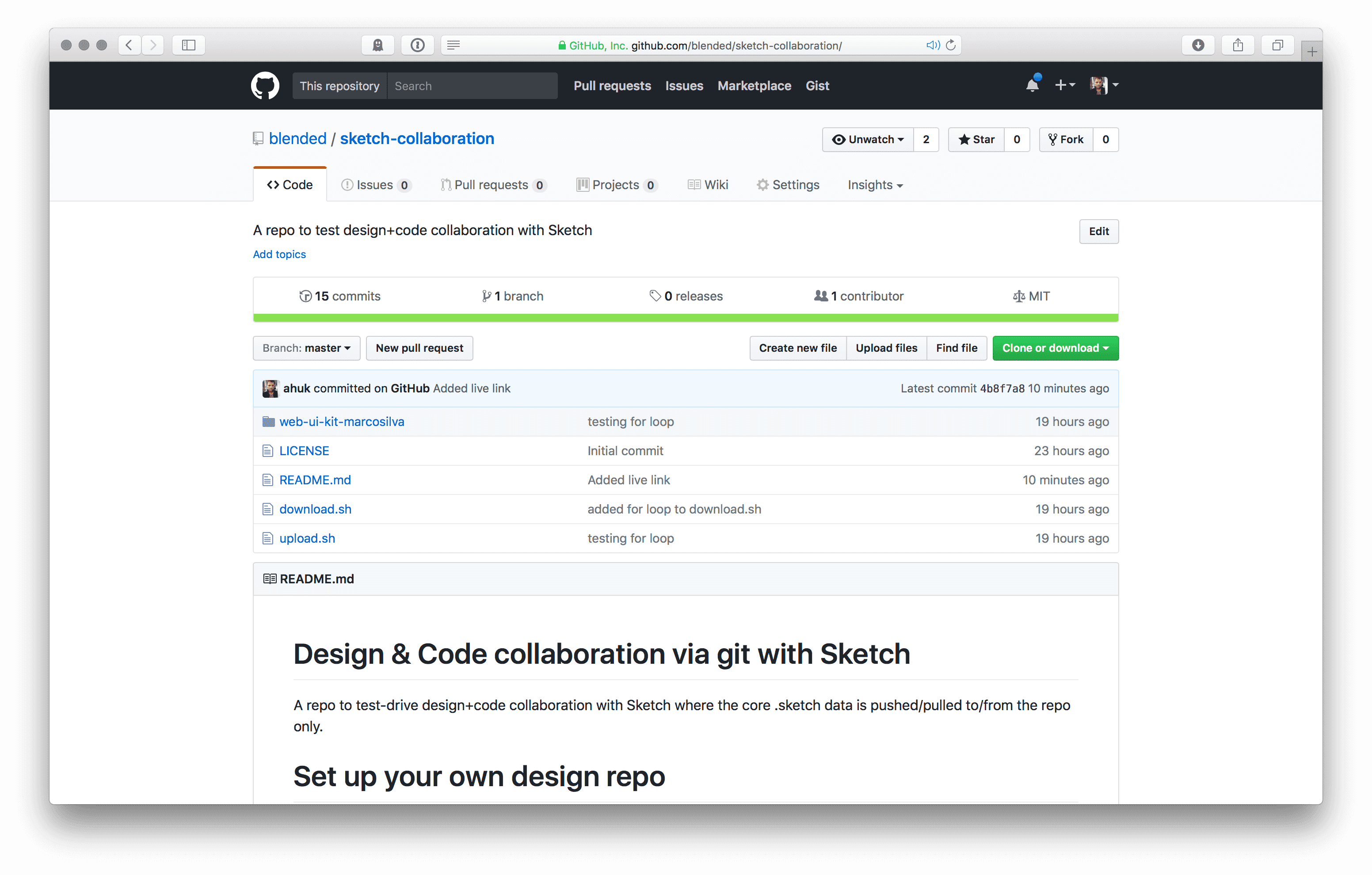Expand the Clone or download menu
This screenshot has height=875, width=1372.
1055,348
